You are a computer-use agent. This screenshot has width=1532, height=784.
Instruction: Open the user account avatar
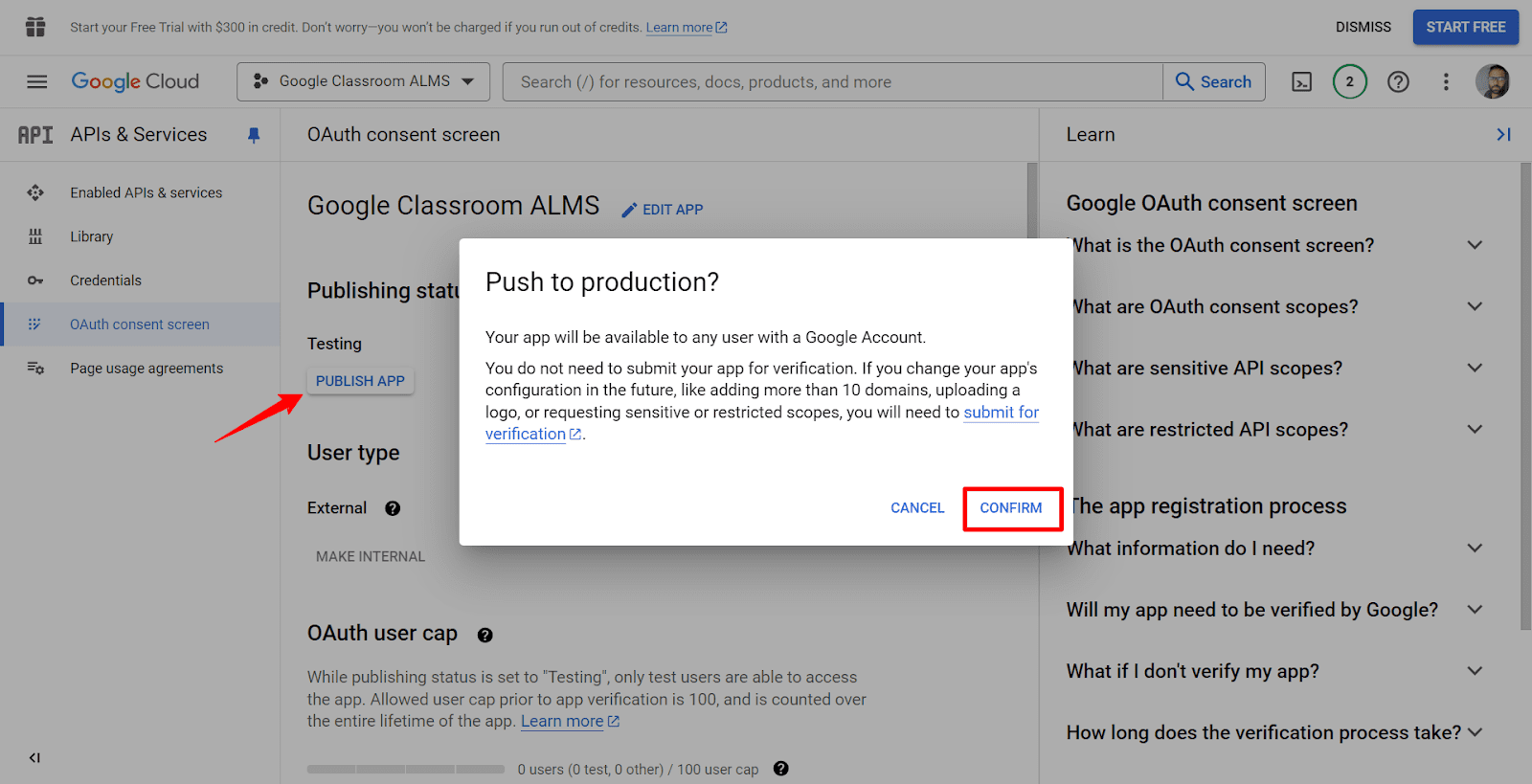[1493, 81]
